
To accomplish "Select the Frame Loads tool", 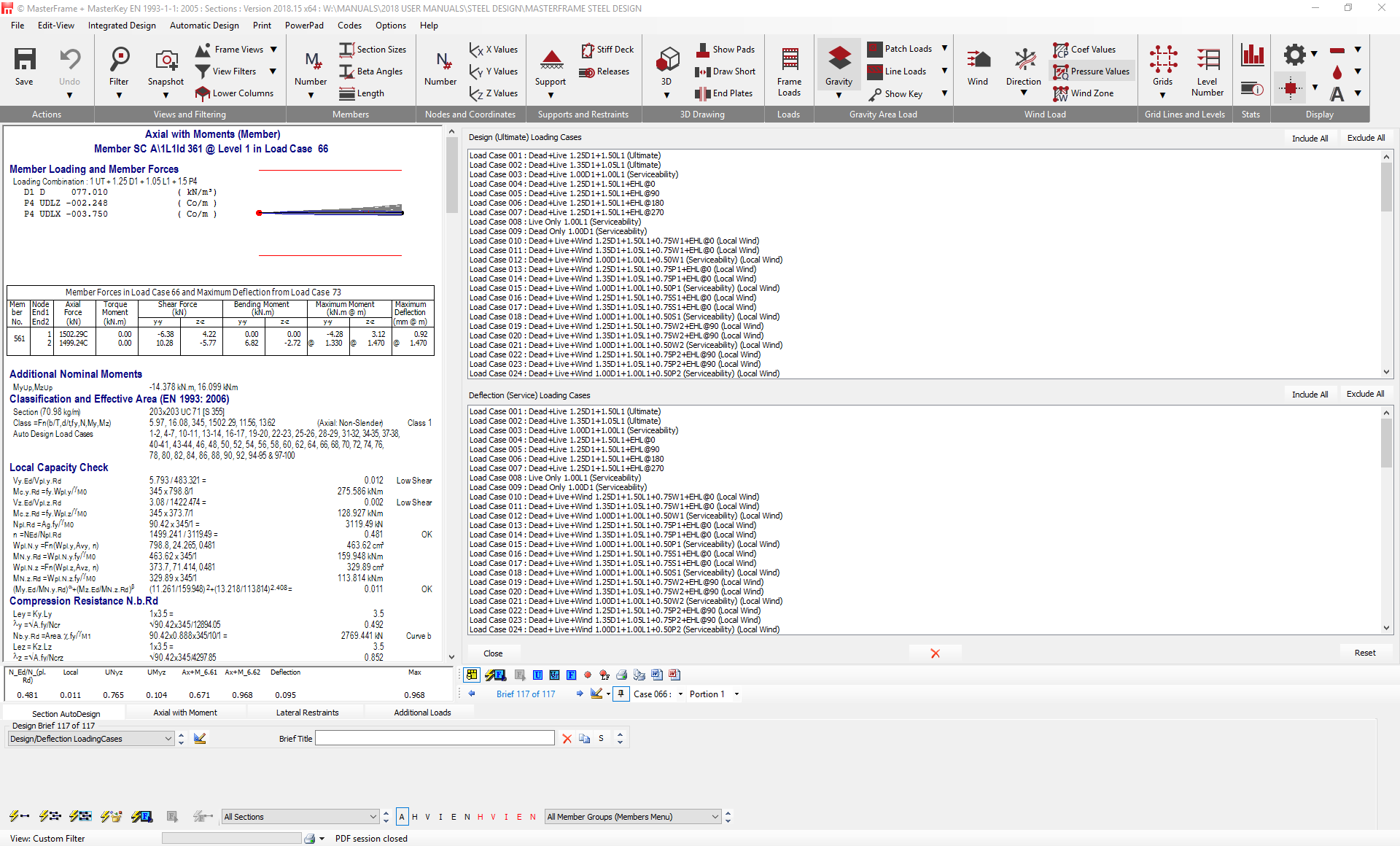I will click(x=789, y=69).
